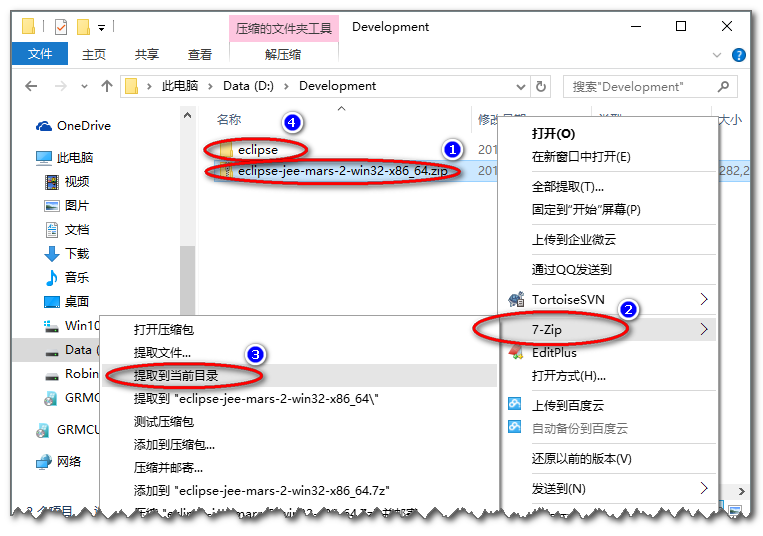Refresh the folder view
This screenshot has width=763, height=536.
click(x=541, y=87)
